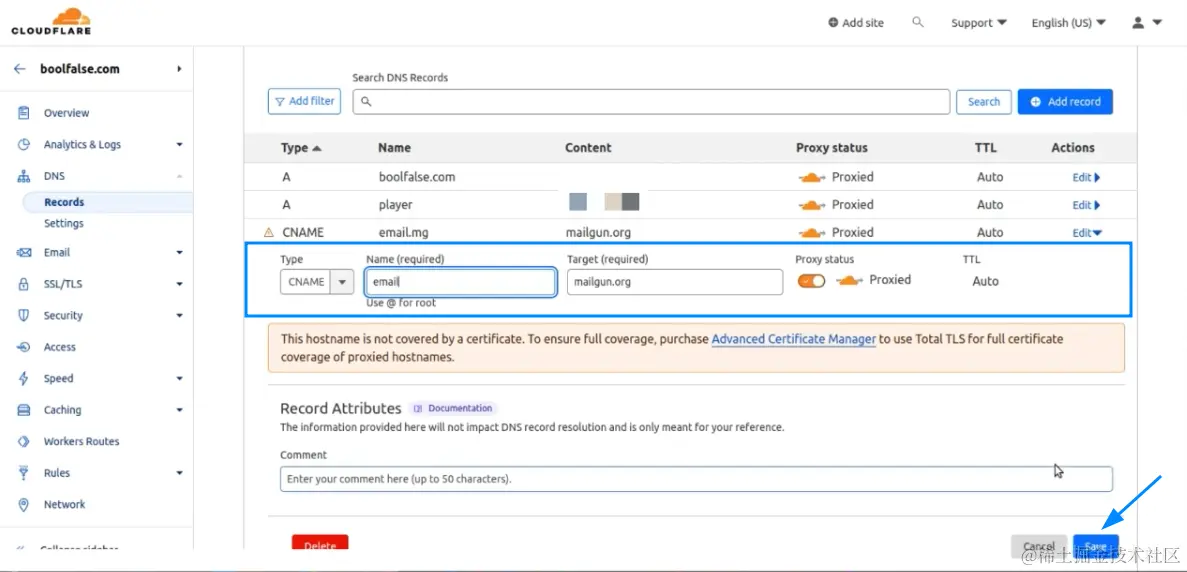Click the Cloudflare logo
The image size is (1187, 572).
[51, 21]
